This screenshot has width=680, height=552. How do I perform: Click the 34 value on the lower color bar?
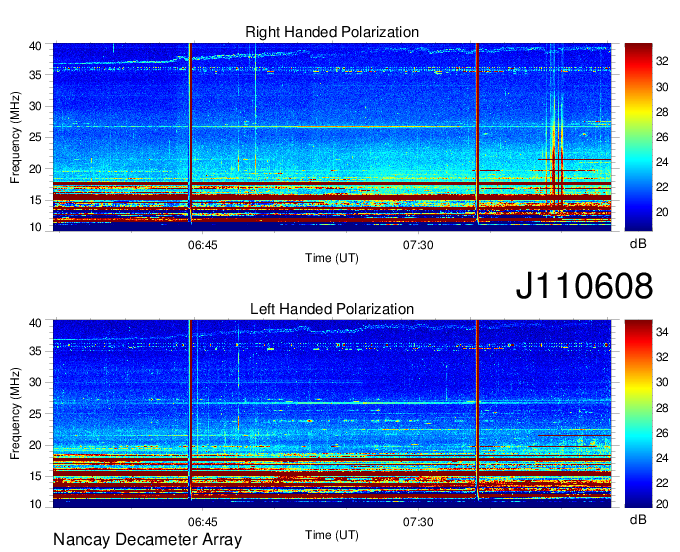(662, 333)
